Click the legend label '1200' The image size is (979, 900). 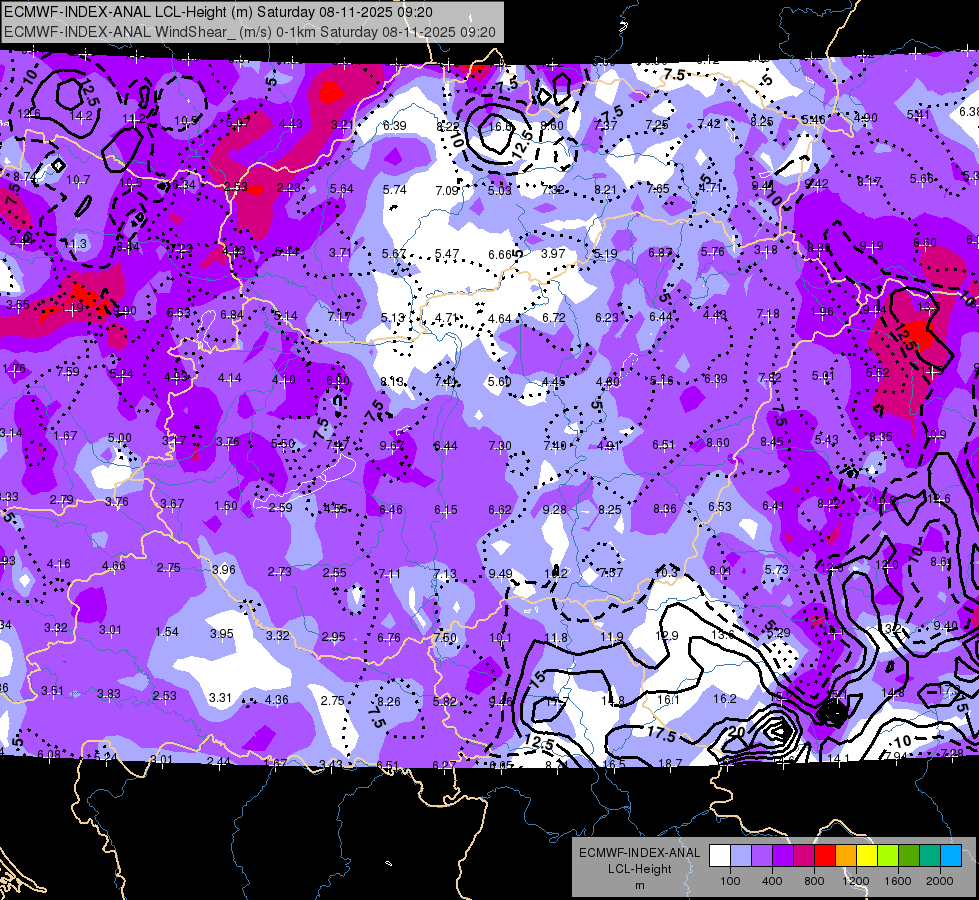(855, 881)
